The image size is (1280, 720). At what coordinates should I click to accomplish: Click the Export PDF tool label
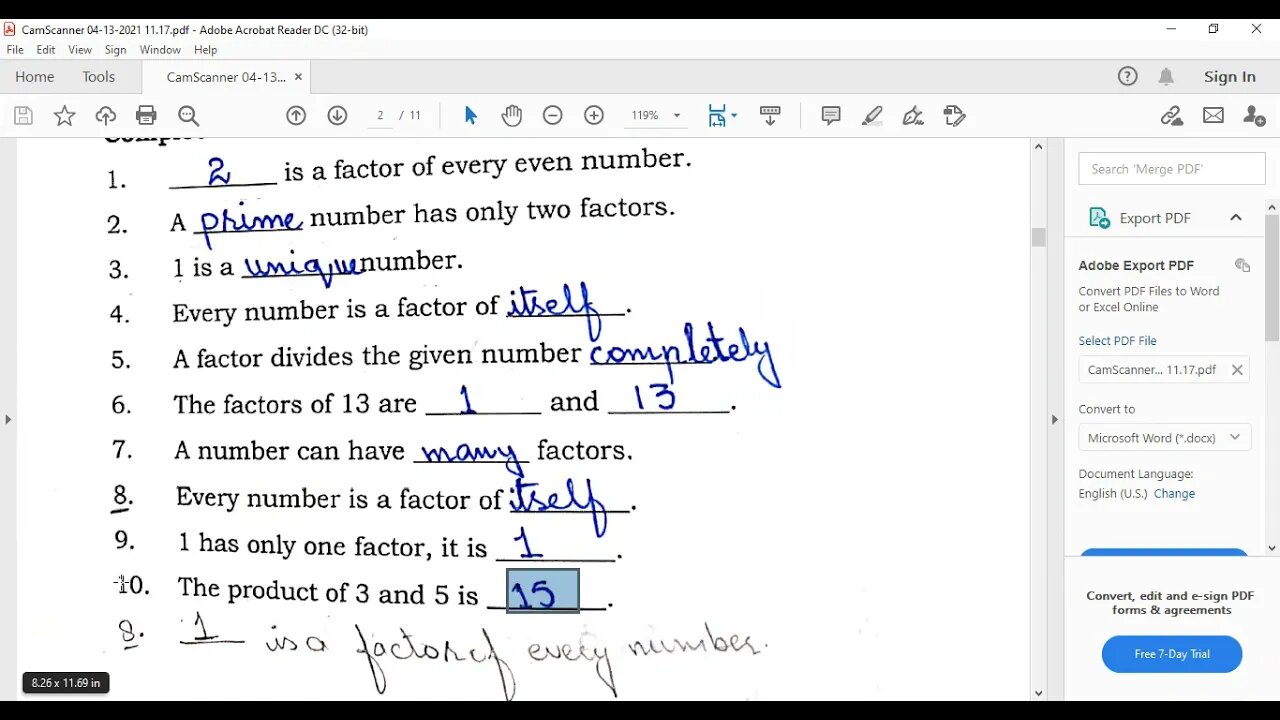coord(1155,218)
